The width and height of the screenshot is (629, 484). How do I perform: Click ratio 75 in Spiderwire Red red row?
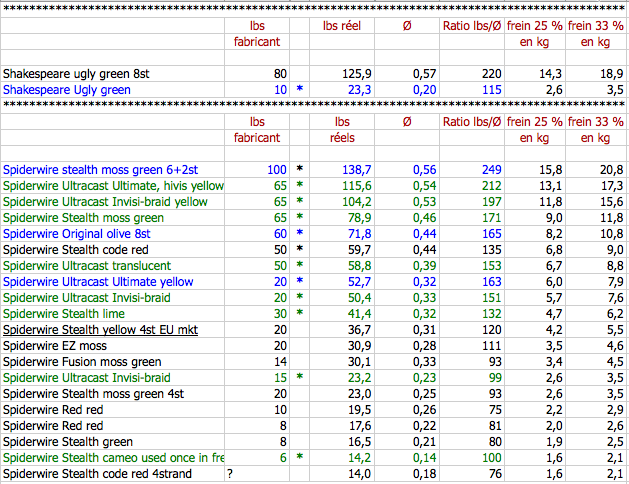point(495,410)
